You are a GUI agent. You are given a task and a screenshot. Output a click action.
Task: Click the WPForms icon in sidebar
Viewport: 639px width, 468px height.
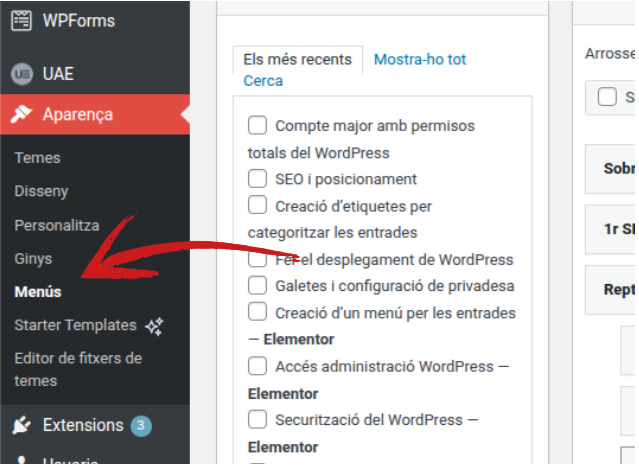point(21,21)
